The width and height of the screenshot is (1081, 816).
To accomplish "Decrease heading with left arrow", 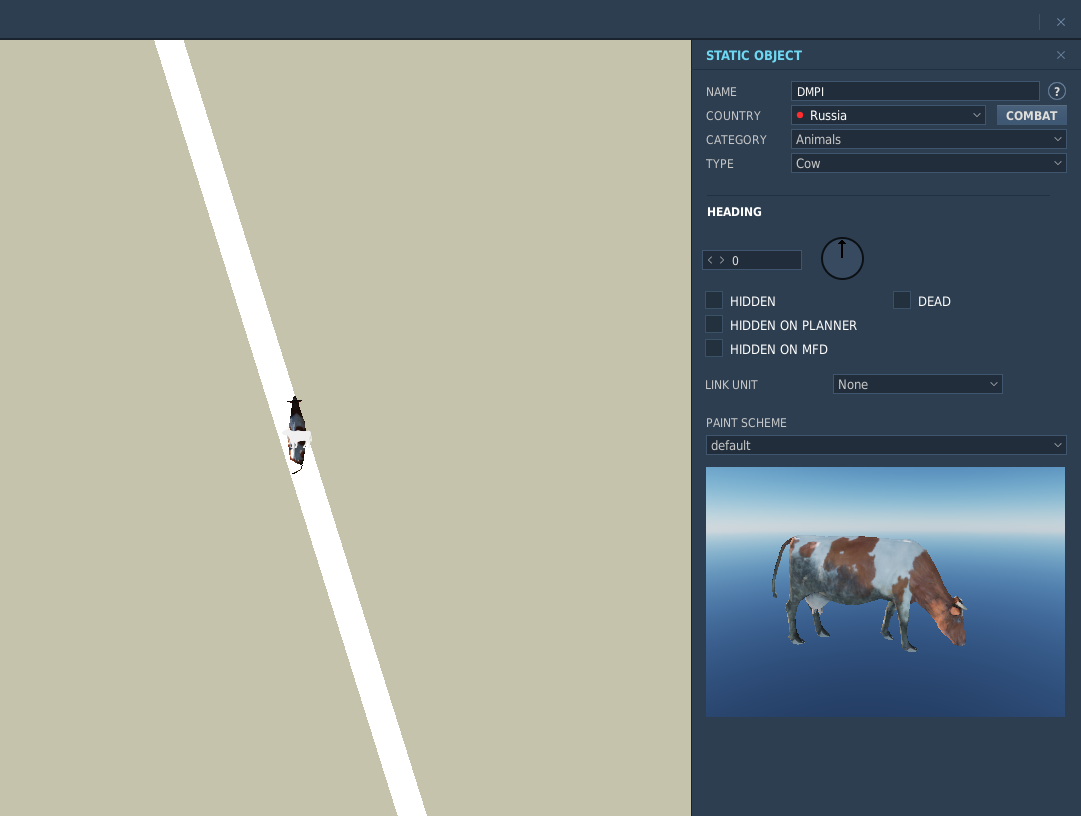I will click(710, 260).
